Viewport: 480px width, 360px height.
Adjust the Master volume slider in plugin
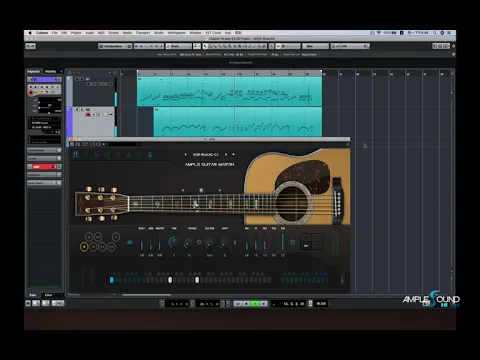point(159,242)
